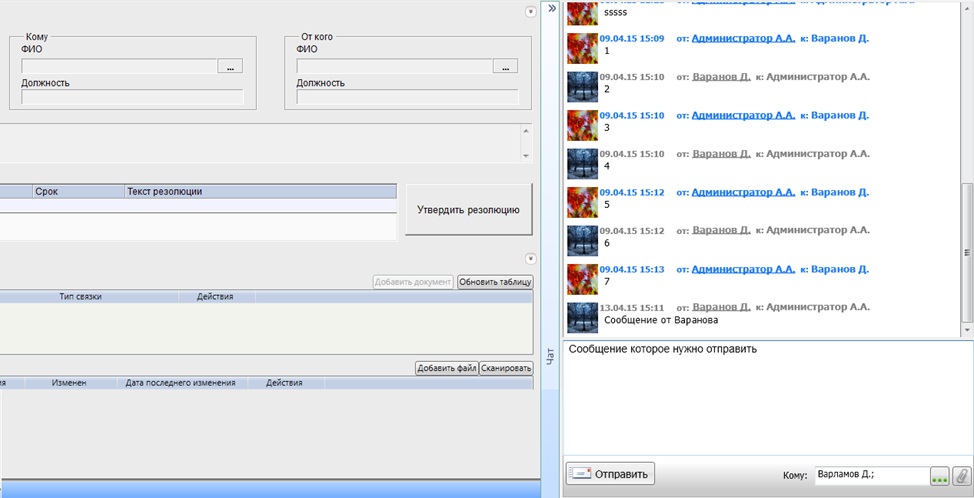Click the Действия header next to Тип связки
This screenshot has height=498, width=974.
215,297
